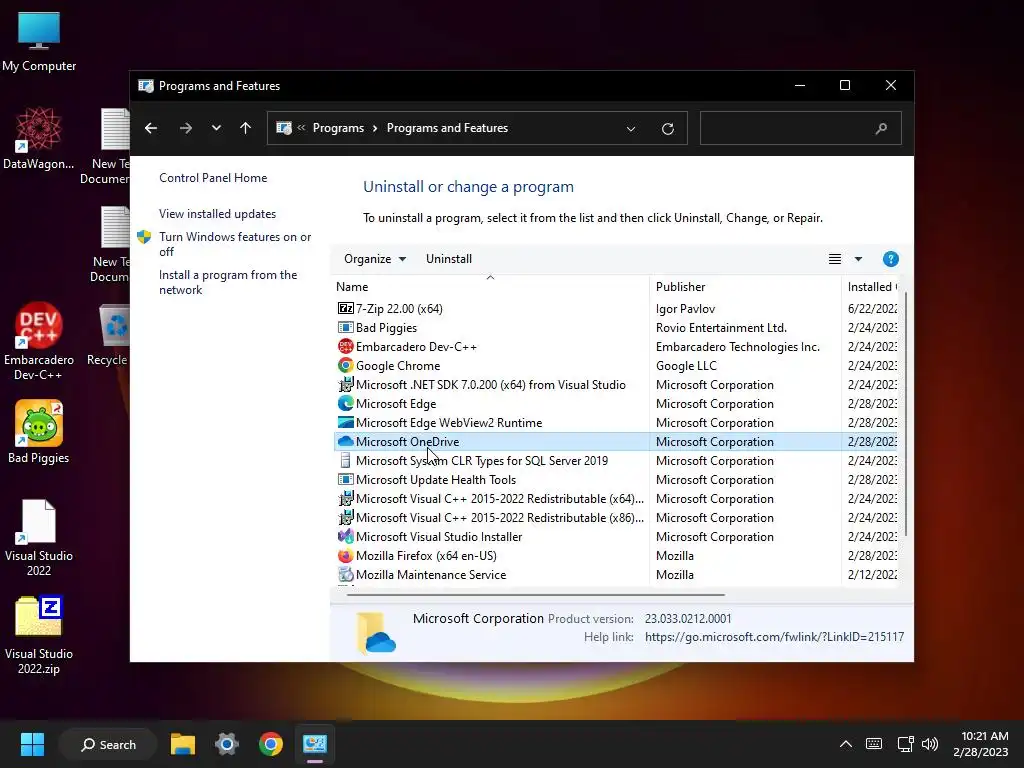The width and height of the screenshot is (1024, 768).
Task: Click the search magnifier in the window
Action: click(x=881, y=128)
